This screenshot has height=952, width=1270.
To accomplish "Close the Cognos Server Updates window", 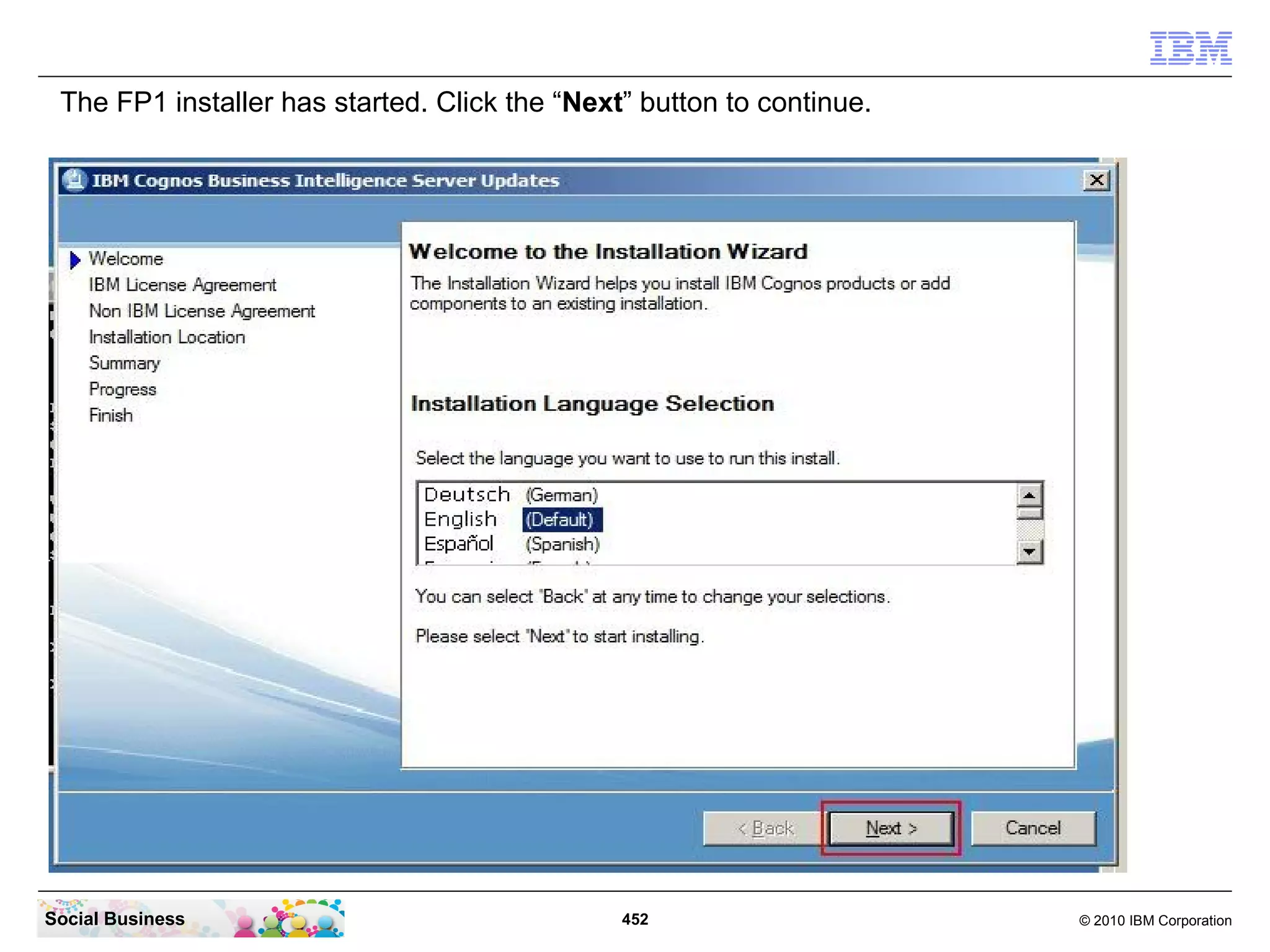I will 1096,180.
